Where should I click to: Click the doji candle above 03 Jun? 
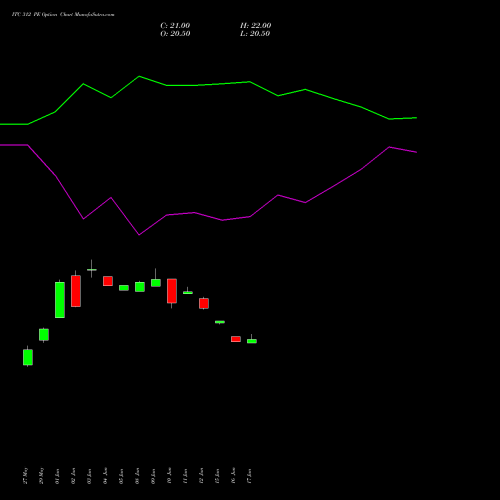click(92, 269)
